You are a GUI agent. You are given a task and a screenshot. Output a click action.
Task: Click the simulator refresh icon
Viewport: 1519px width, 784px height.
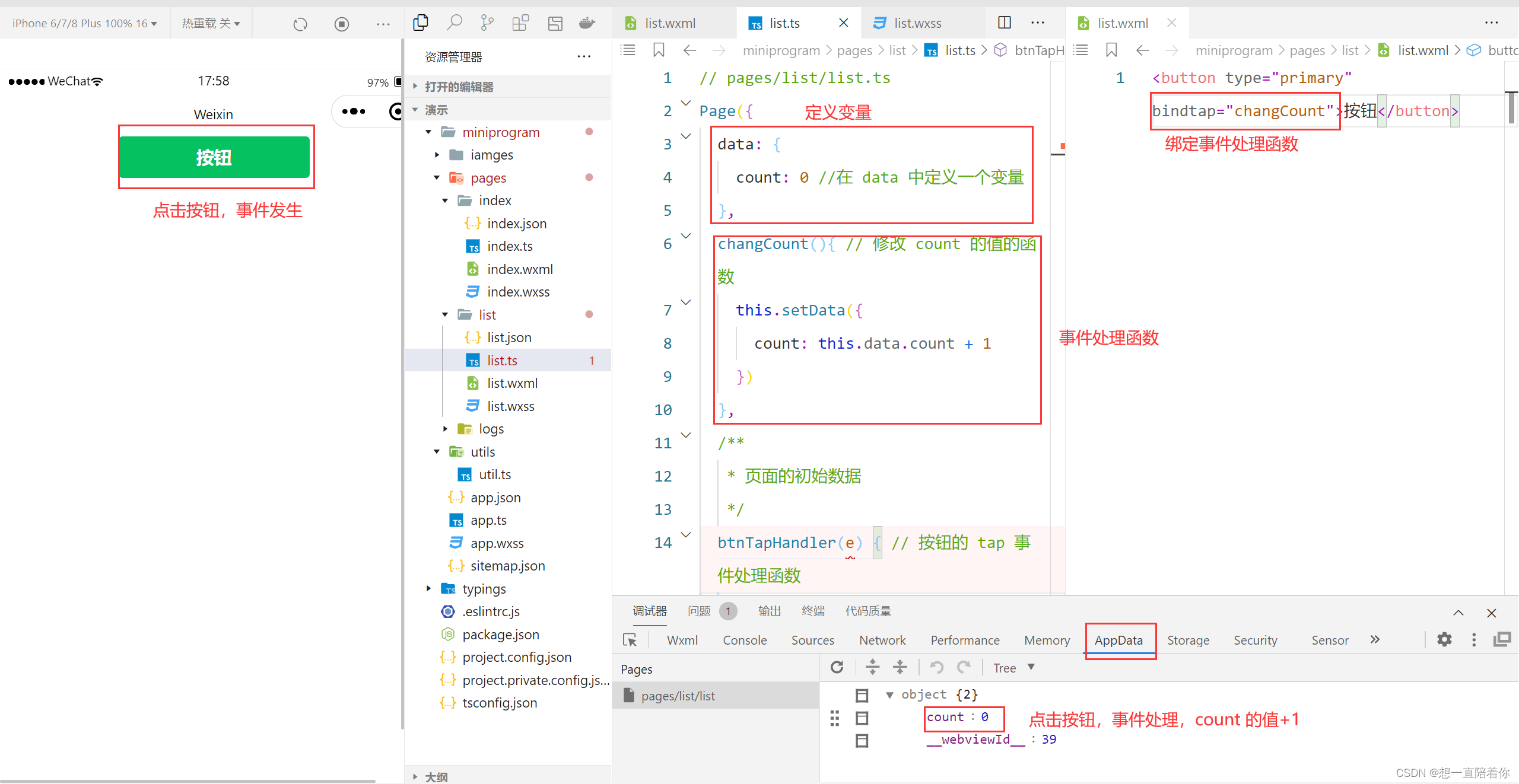(x=300, y=24)
